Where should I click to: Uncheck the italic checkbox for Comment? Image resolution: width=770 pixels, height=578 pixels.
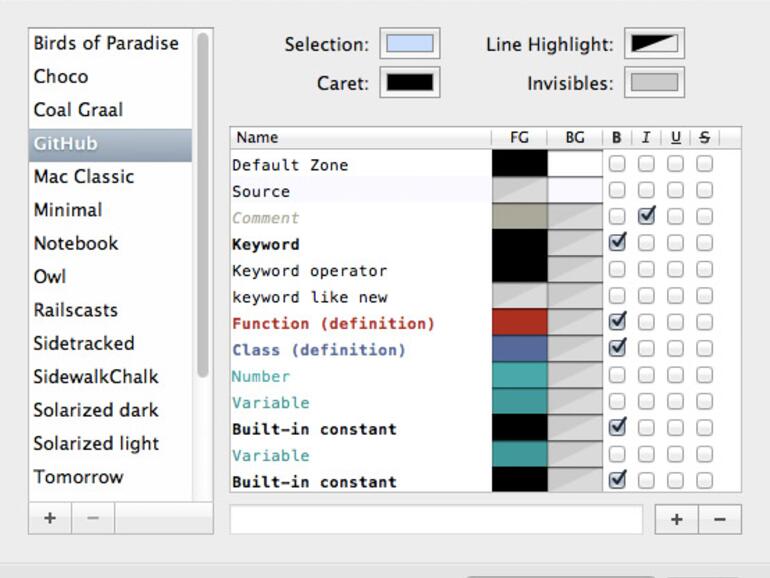coord(646,216)
